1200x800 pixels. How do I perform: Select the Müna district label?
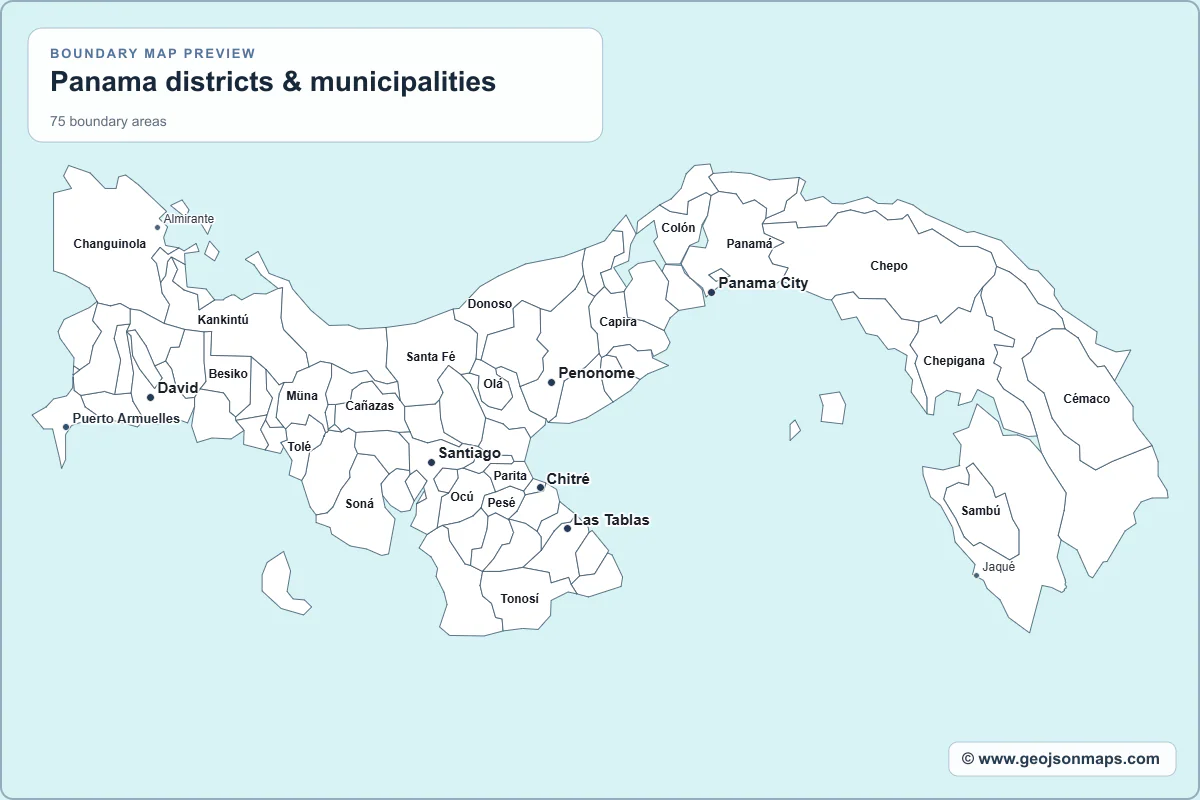point(302,396)
